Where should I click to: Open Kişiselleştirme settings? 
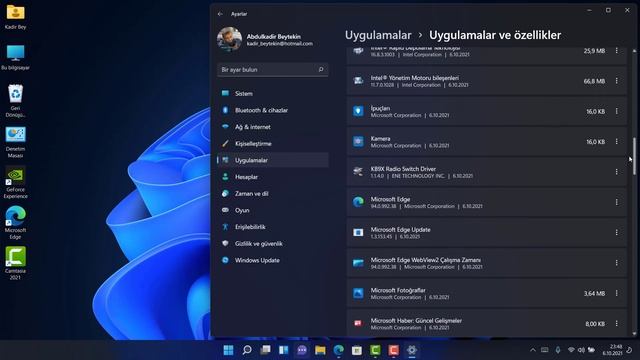tap(273, 144)
